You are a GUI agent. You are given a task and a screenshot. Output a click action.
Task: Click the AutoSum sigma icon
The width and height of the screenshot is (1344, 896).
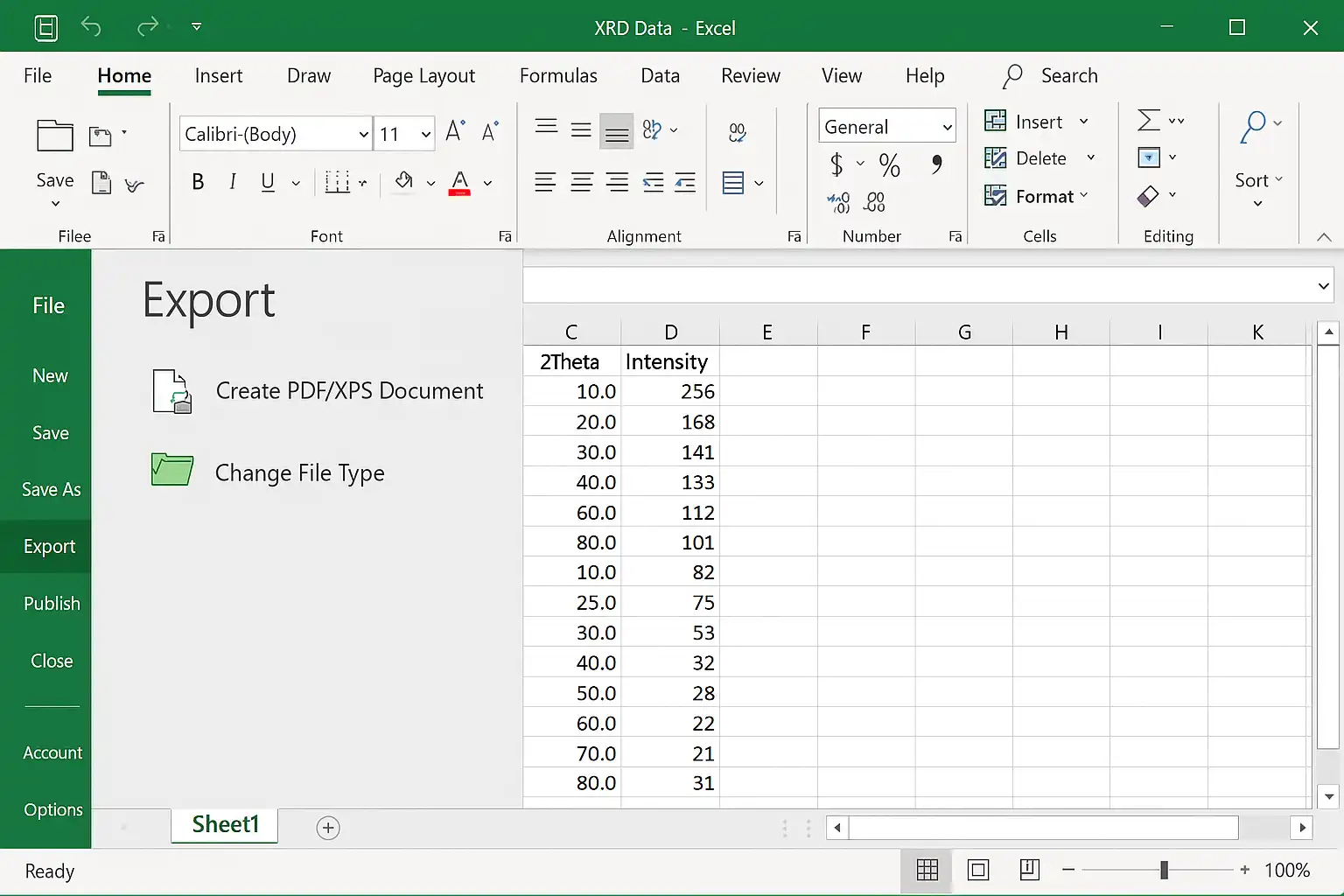pyautogui.click(x=1149, y=121)
